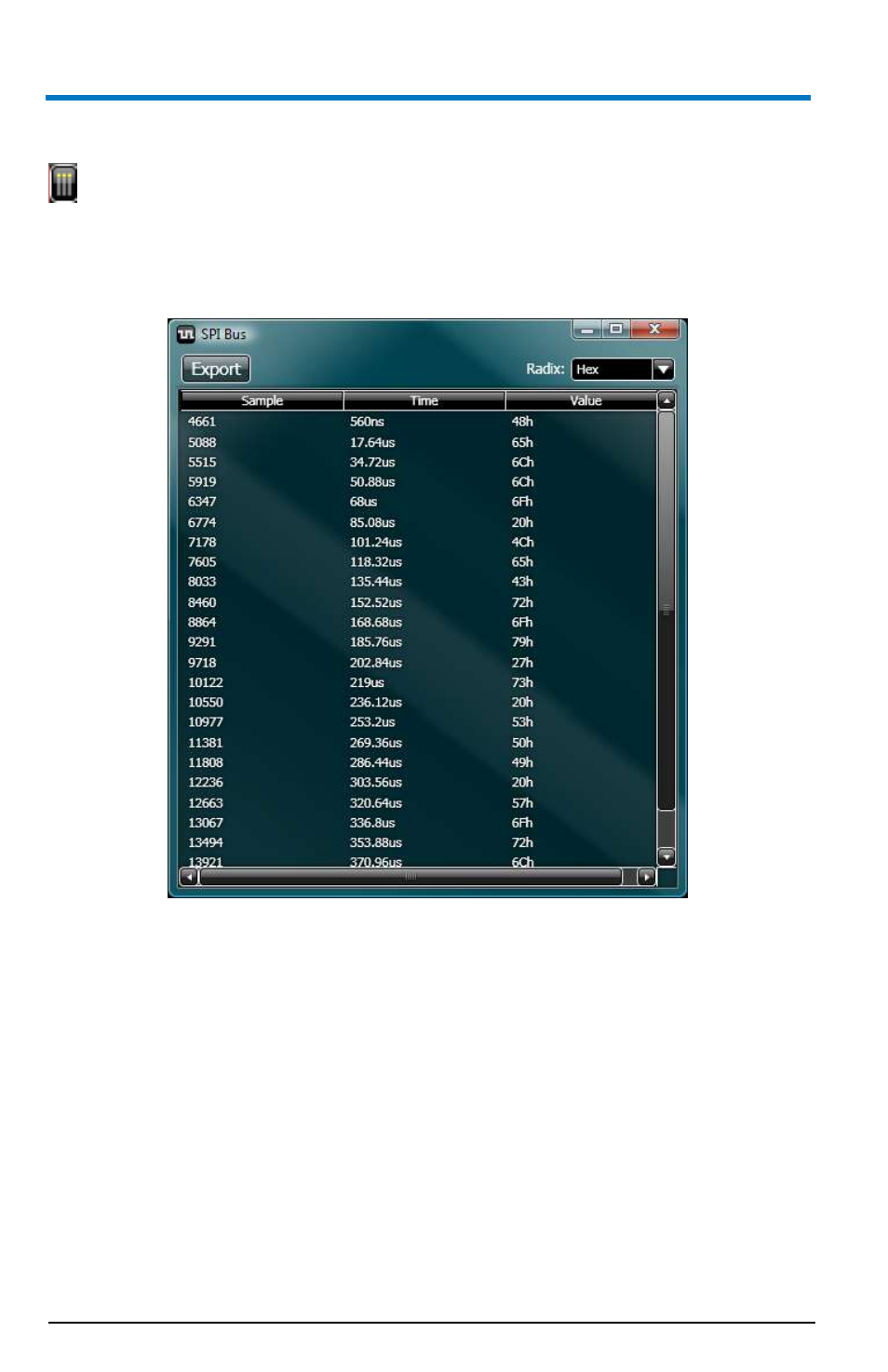
Task: Select sample 12236 row
Action: pyautogui.click(x=419, y=783)
